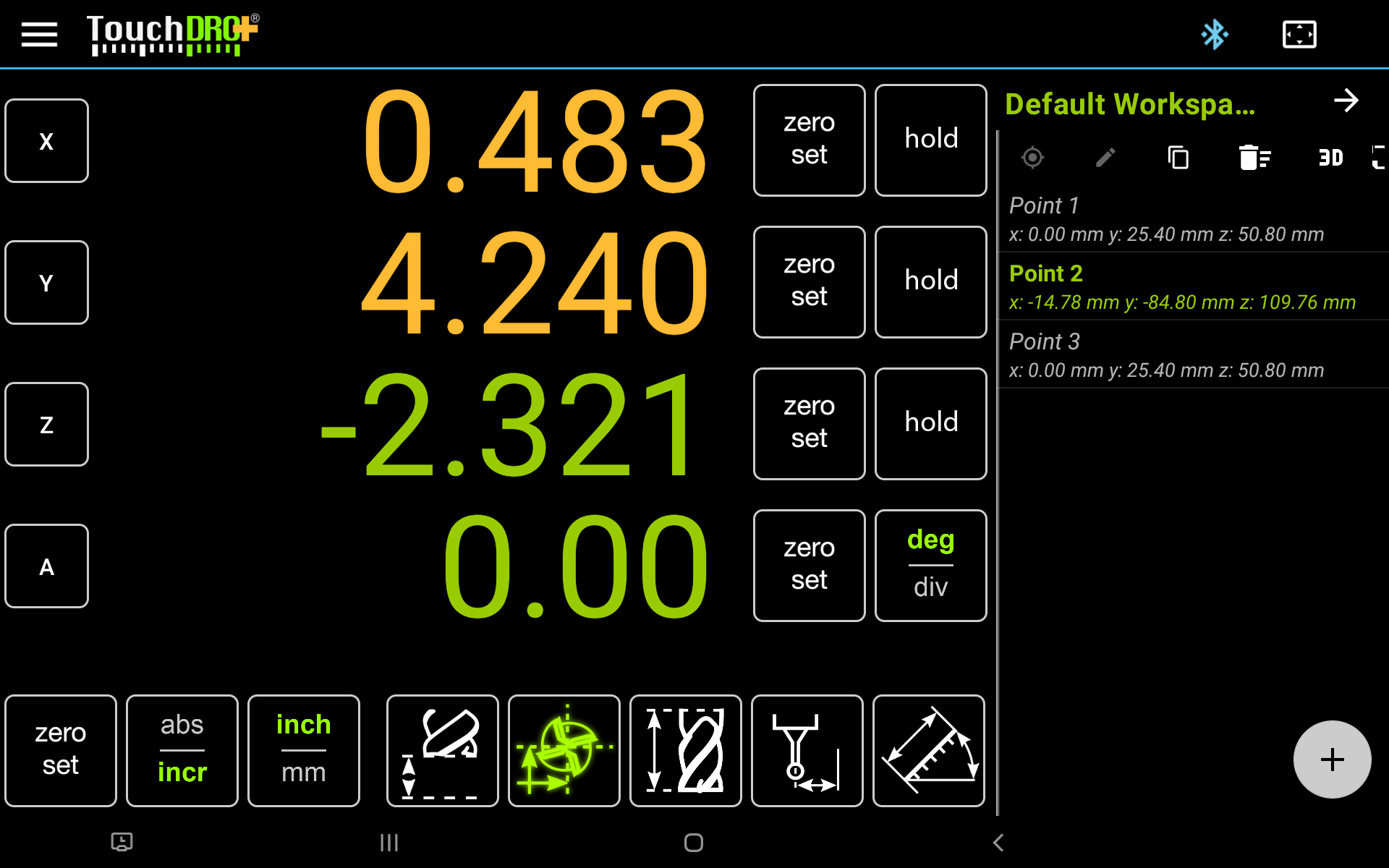Add a new point with plus button
Viewport: 1389px width, 868px height.
tap(1332, 759)
